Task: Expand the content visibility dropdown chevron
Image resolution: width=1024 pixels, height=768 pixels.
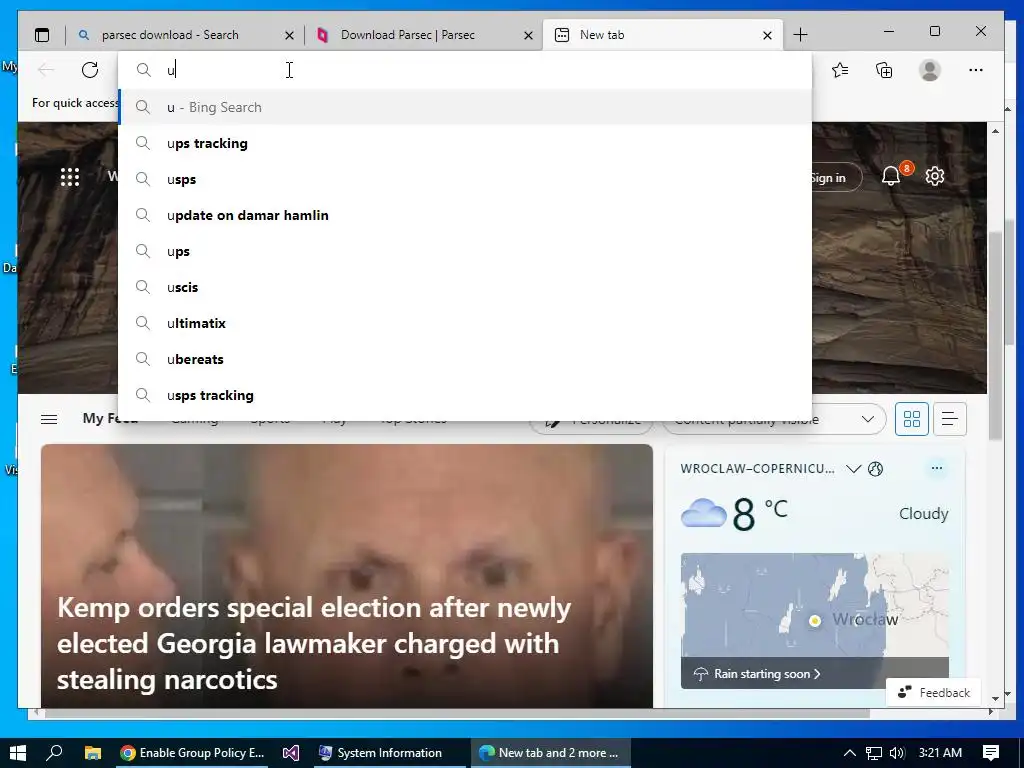Action: [x=868, y=419]
